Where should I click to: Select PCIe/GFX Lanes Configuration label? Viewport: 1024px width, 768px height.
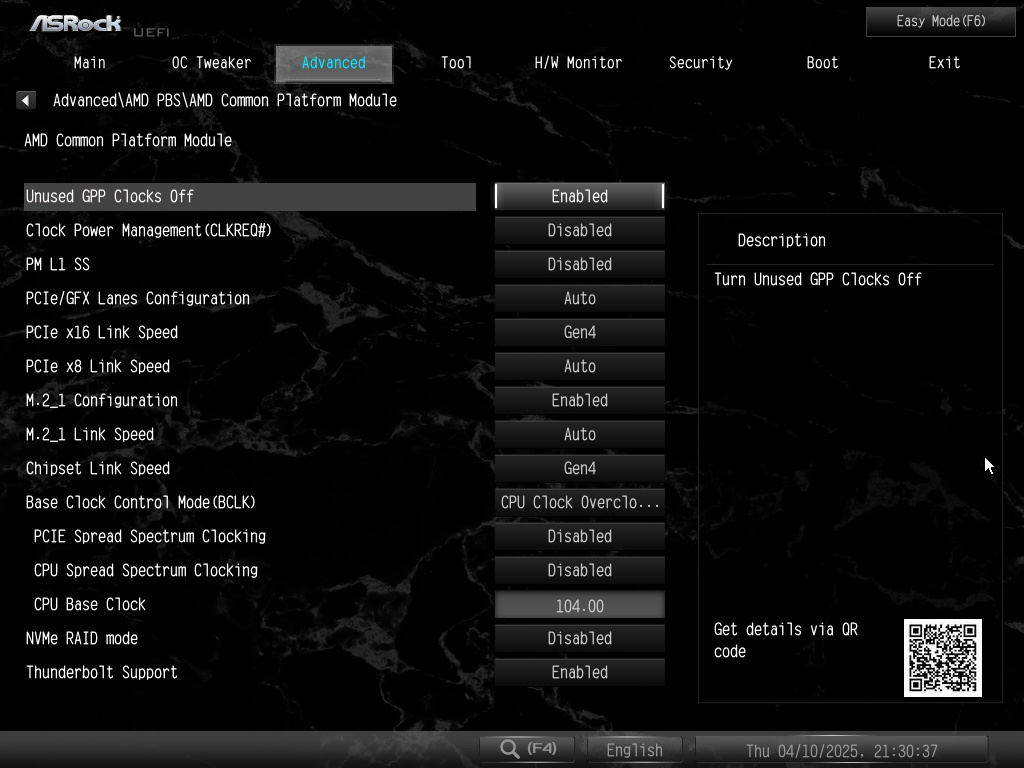click(138, 298)
